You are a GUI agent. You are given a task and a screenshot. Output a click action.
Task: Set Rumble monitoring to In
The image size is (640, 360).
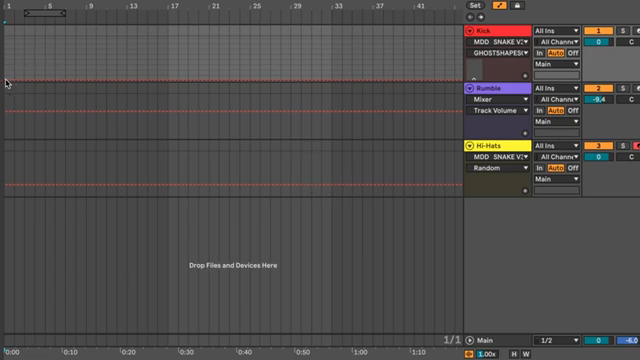(x=540, y=111)
